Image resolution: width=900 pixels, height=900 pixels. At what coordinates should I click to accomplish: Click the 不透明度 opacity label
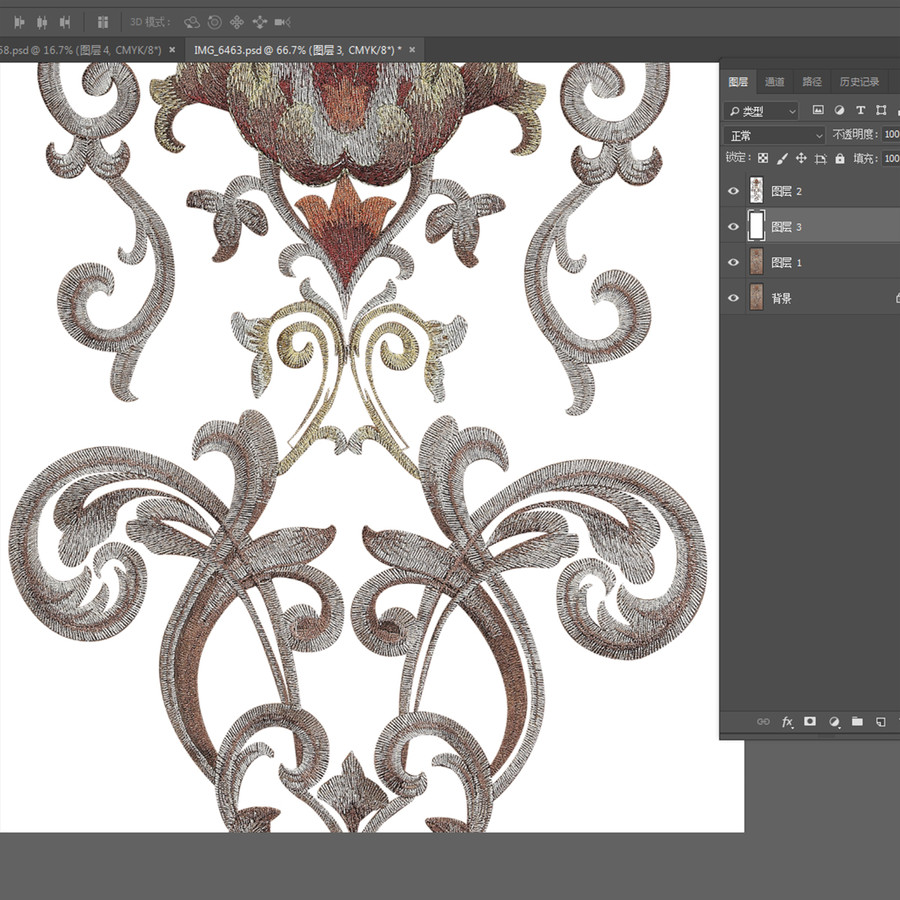855,134
